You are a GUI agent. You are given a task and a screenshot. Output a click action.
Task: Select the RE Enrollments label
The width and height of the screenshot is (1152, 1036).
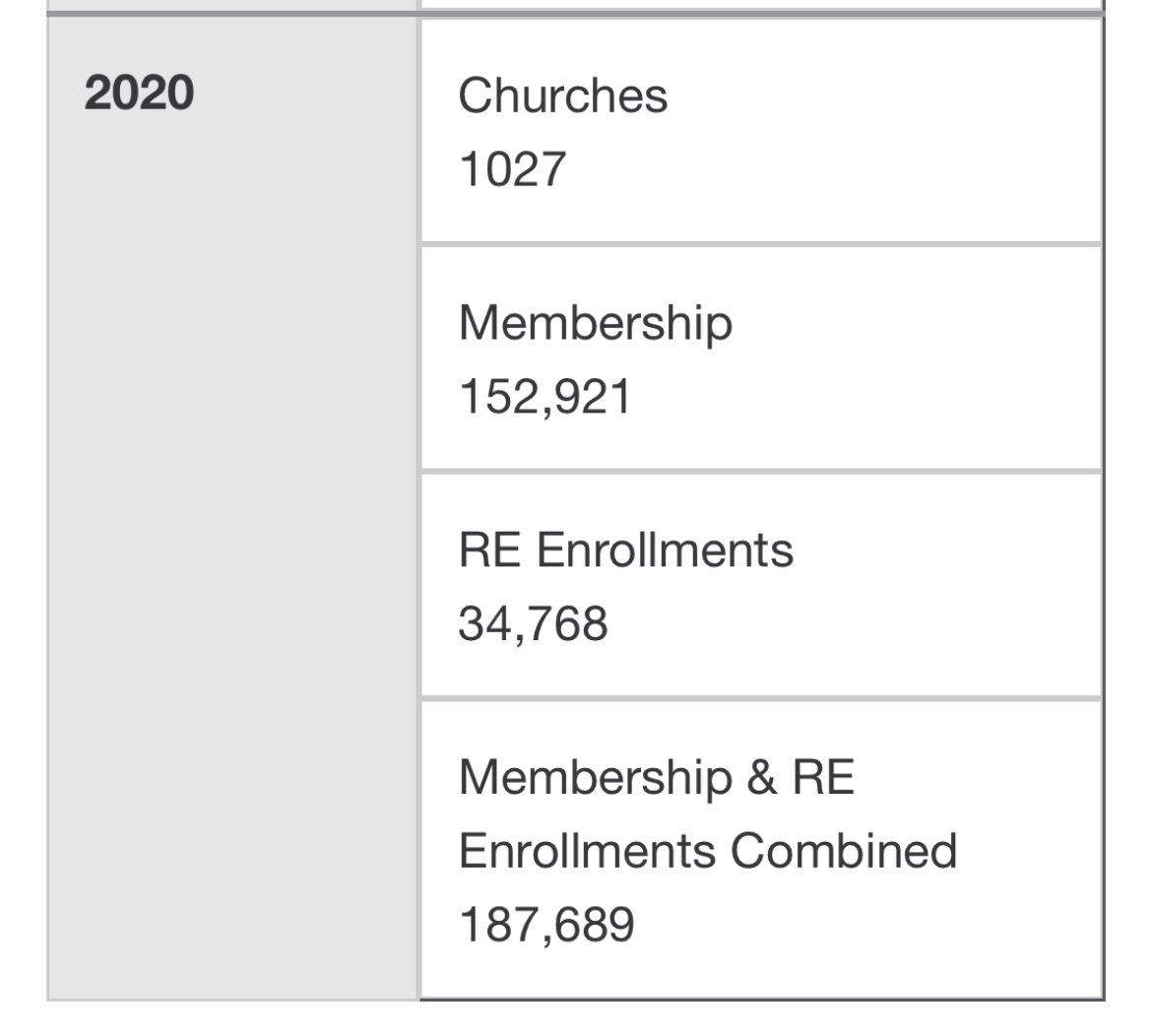(x=626, y=550)
